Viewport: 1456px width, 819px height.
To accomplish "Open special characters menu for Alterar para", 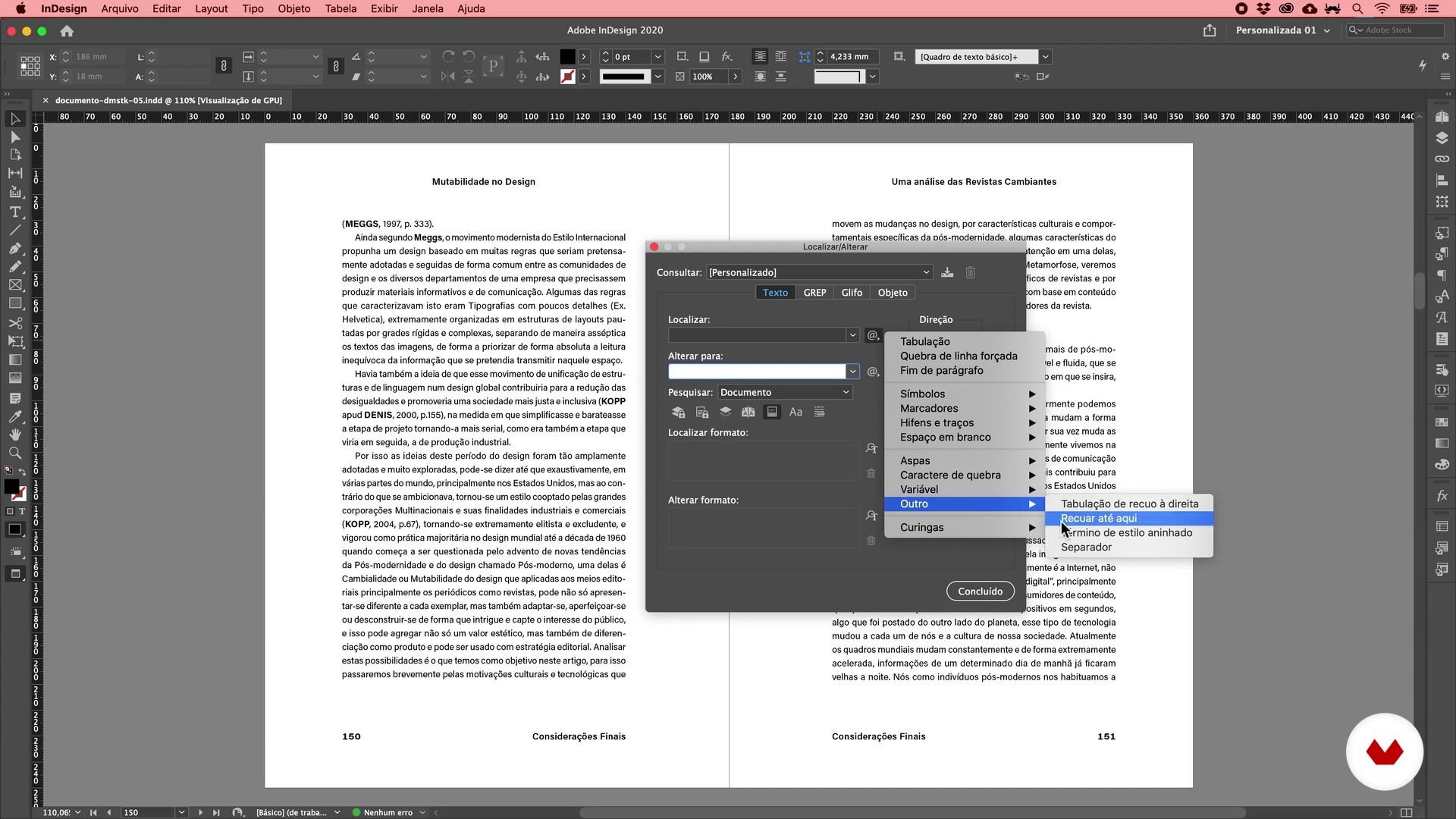I will (873, 372).
